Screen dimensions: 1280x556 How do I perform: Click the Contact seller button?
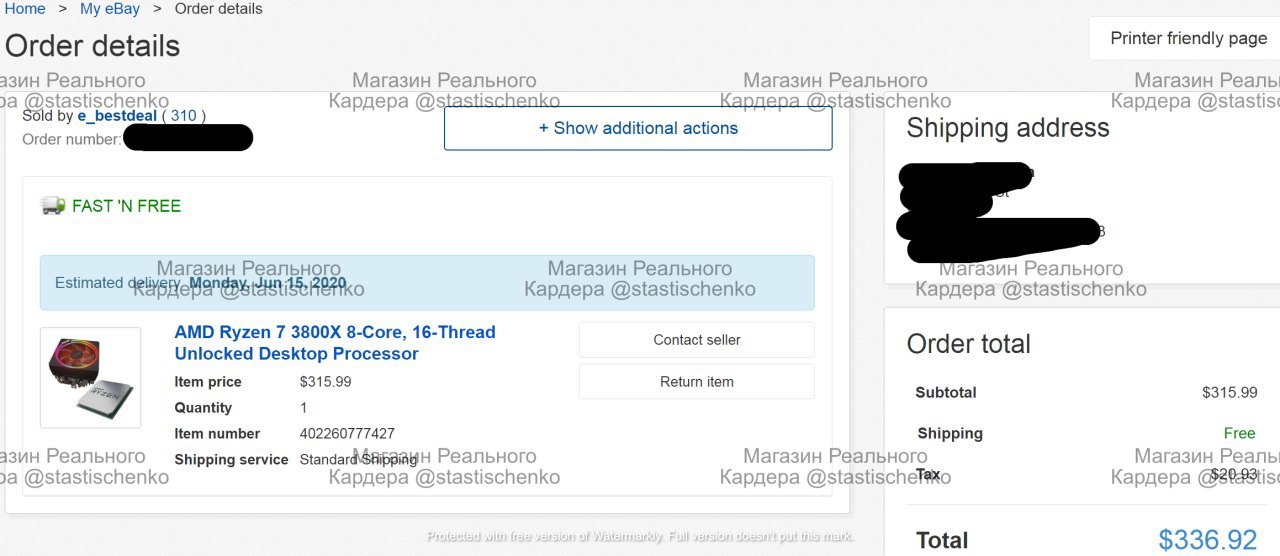click(x=697, y=340)
